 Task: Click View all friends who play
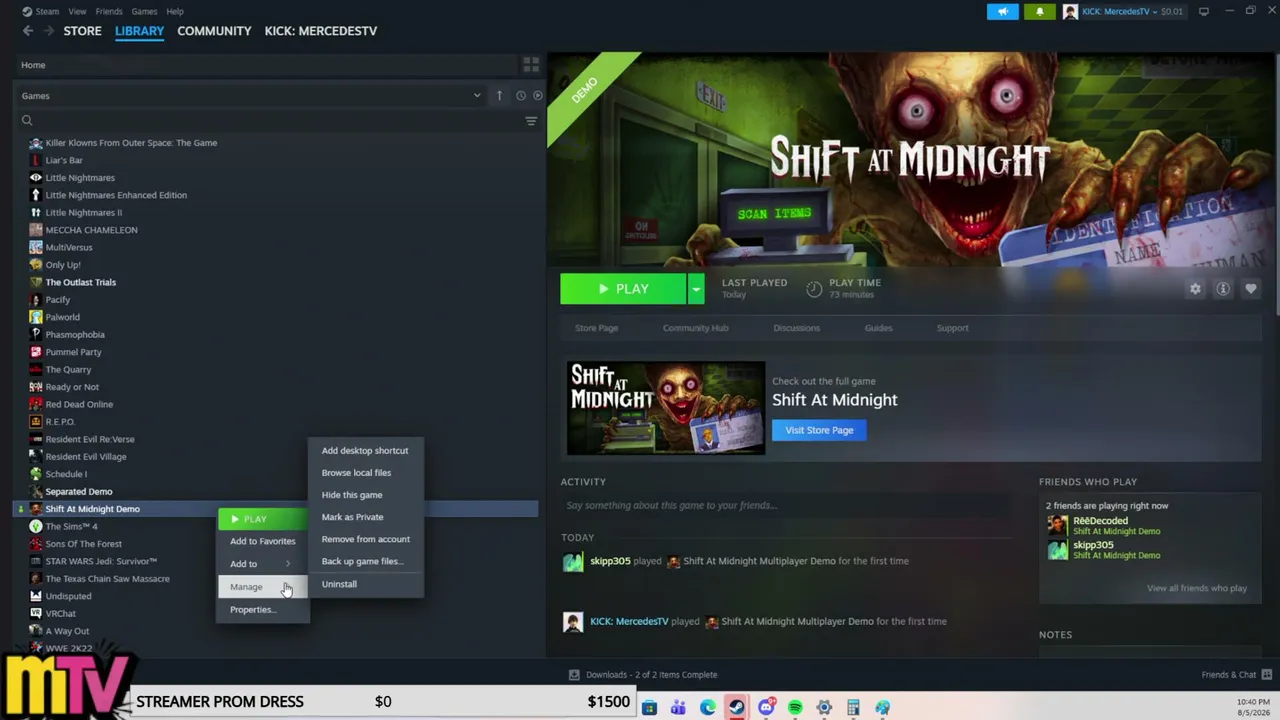tap(1197, 588)
